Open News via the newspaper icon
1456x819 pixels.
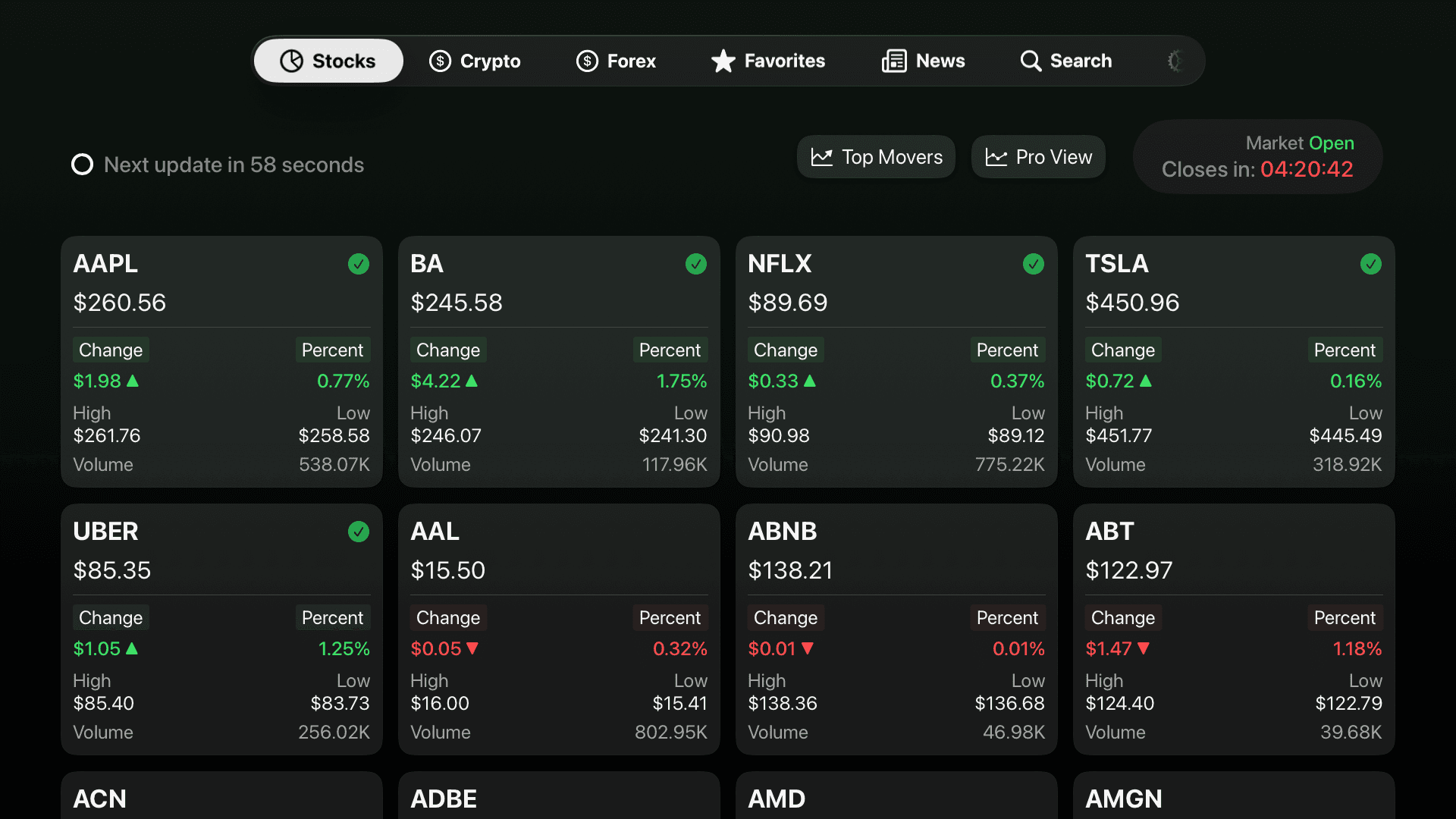point(895,61)
